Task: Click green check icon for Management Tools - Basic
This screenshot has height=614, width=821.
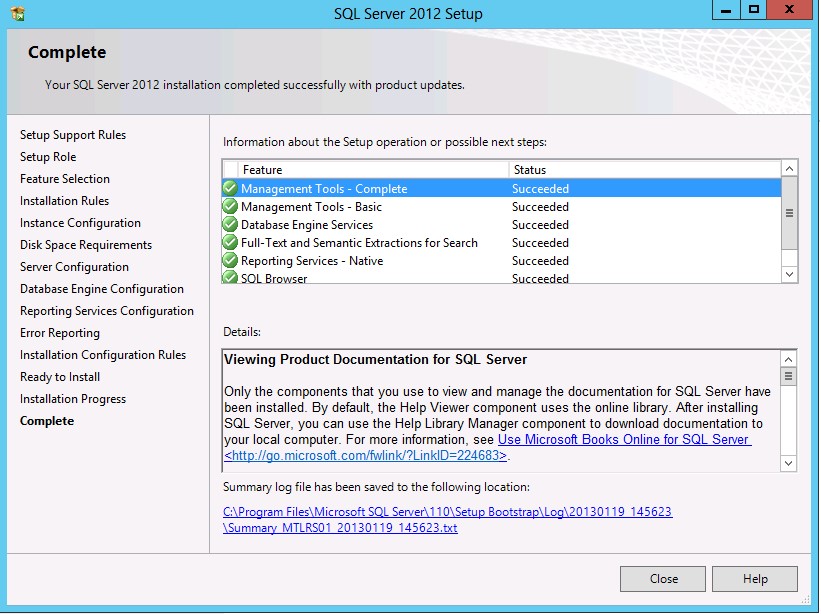Action: [230, 207]
